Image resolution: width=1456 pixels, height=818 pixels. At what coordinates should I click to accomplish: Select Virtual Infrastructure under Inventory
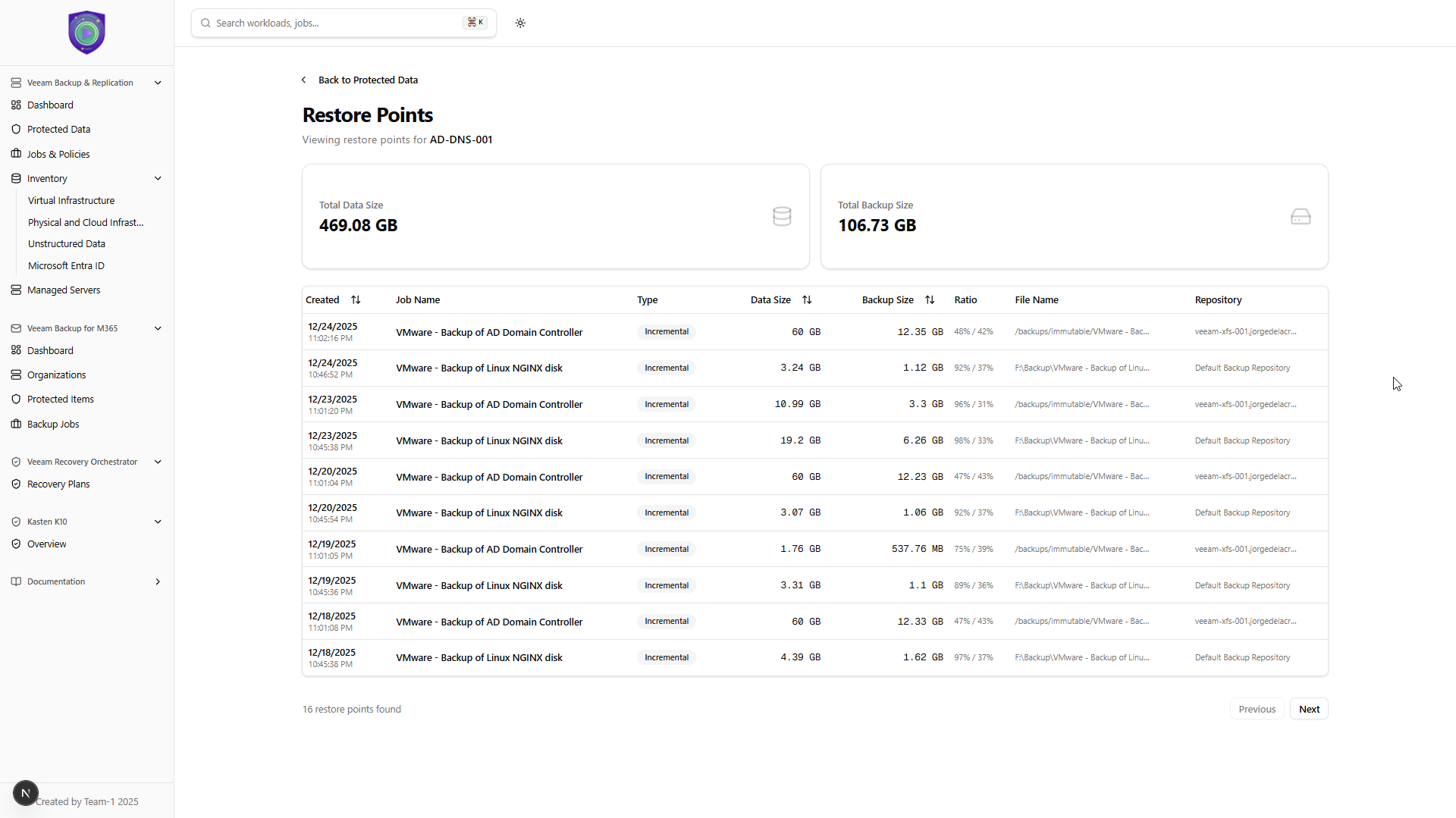(71, 200)
